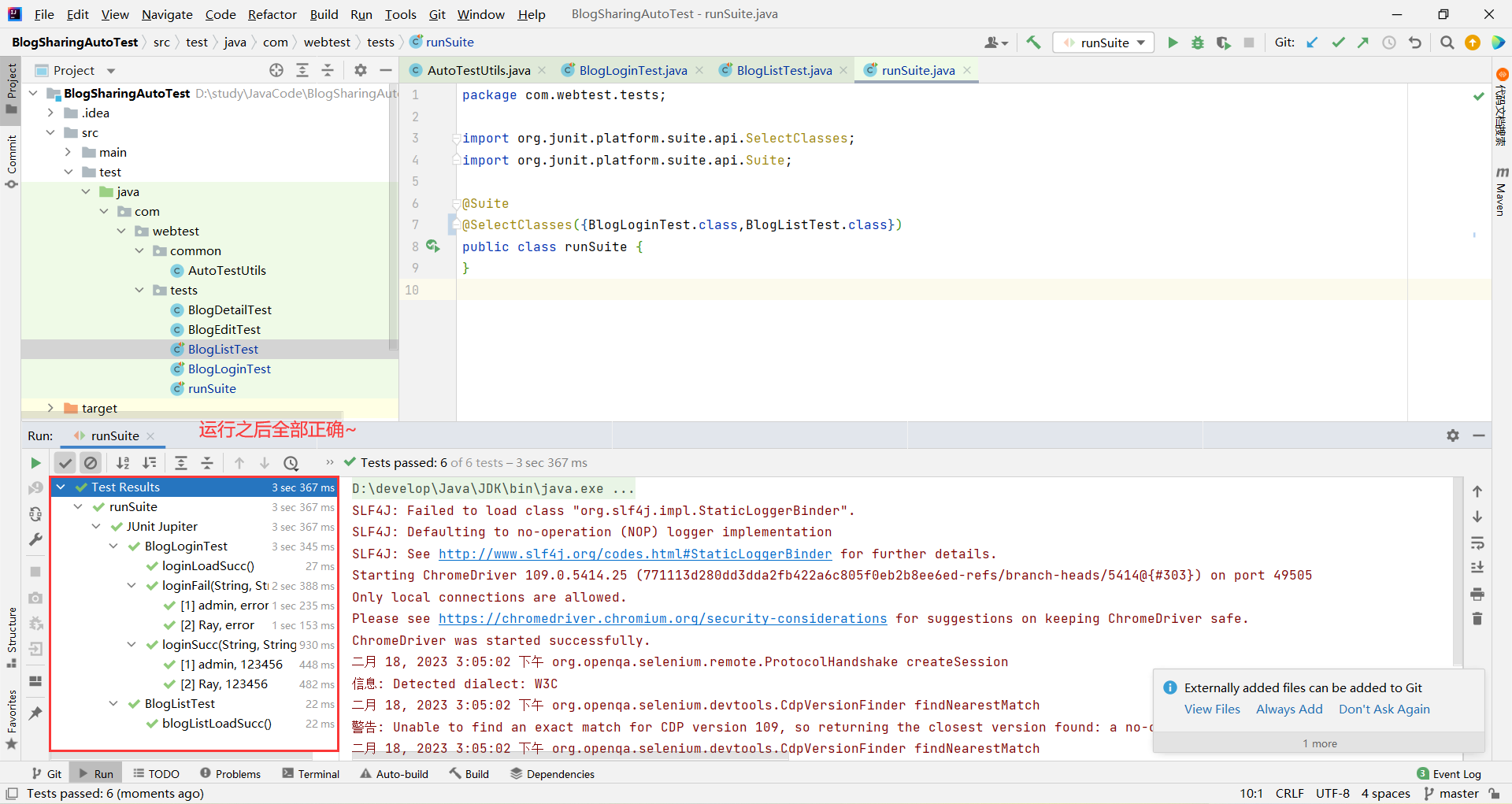The image size is (1512, 804).
Task: Expand the target folder
Action: point(50,408)
